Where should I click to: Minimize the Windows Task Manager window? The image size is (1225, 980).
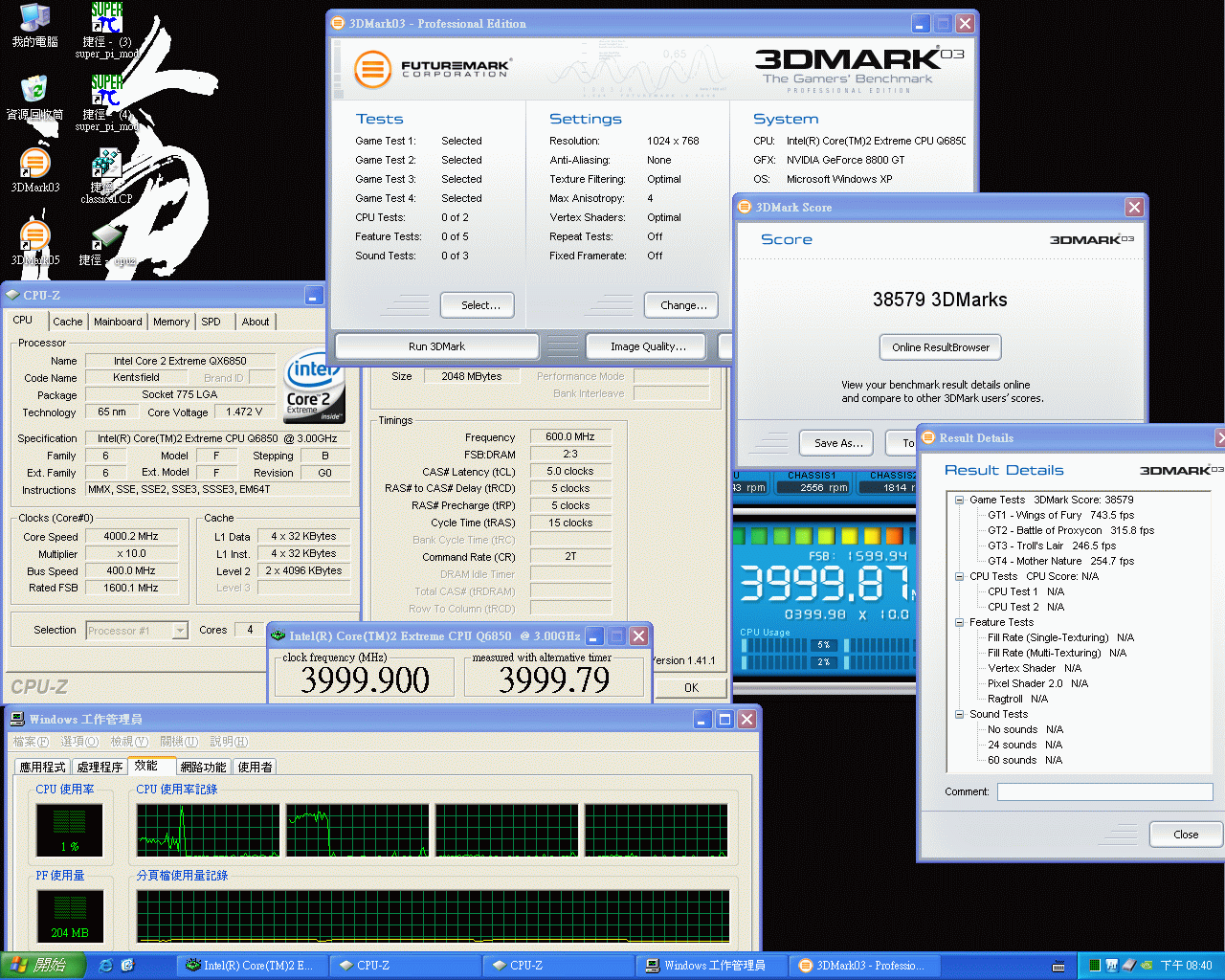[702, 719]
